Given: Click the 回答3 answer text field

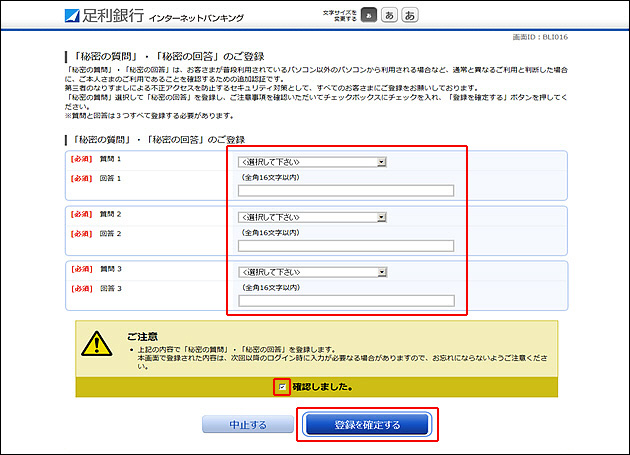Looking at the screenshot, I should [346, 300].
